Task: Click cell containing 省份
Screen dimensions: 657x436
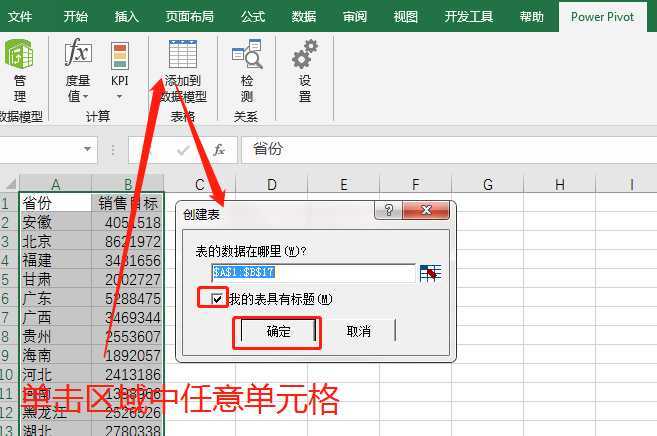Action: pyautogui.click(x=55, y=203)
